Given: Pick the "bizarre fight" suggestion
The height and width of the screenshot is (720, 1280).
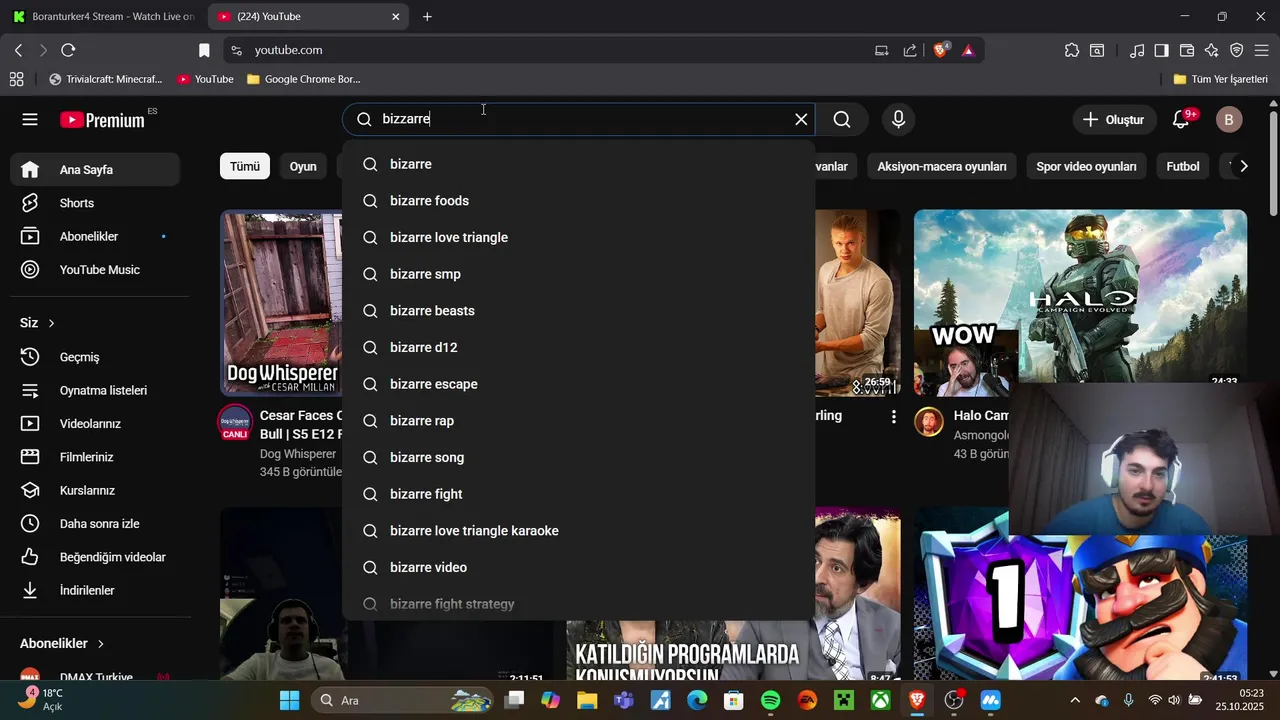Looking at the screenshot, I should click(x=578, y=494).
